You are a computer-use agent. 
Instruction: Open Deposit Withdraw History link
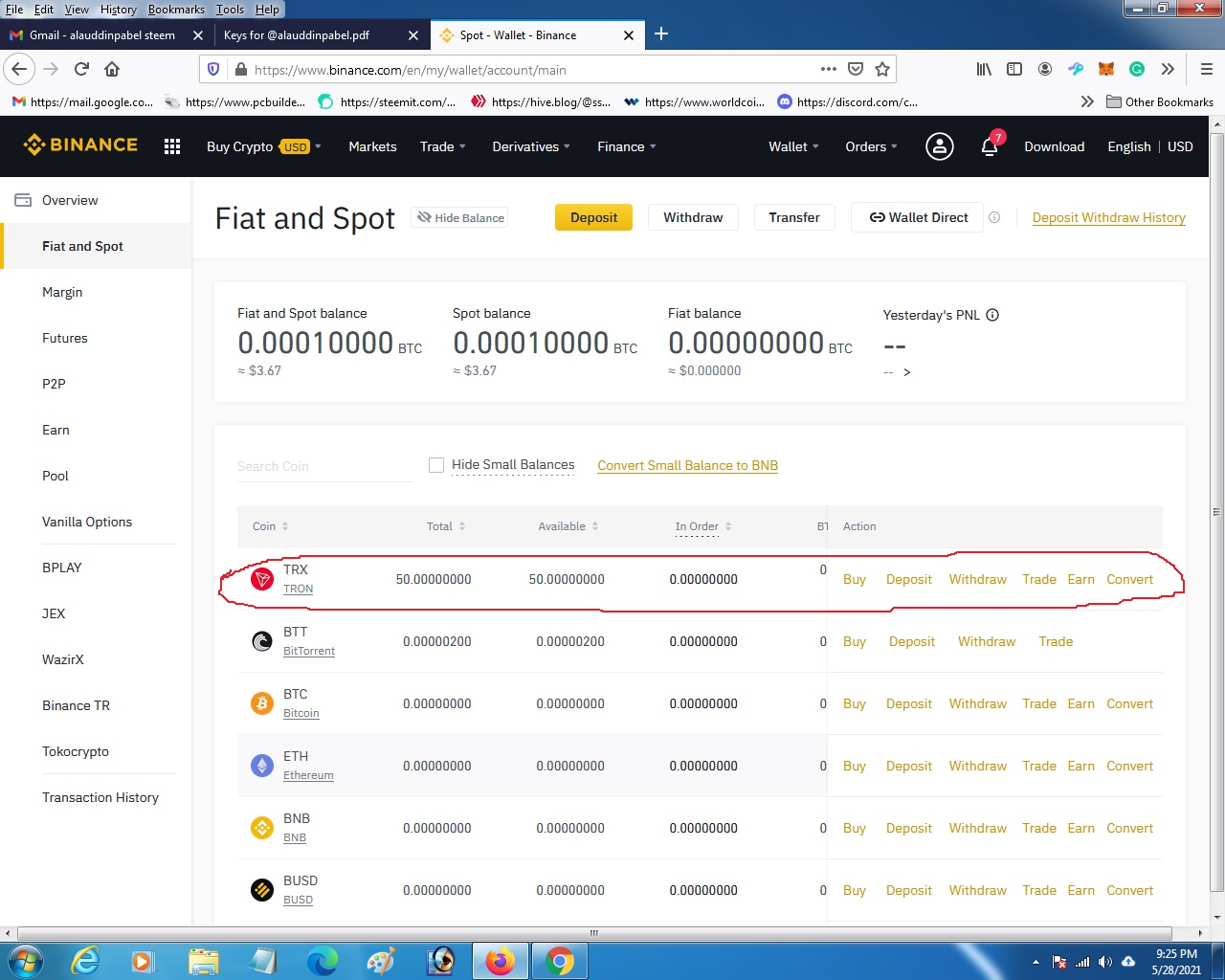pyautogui.click(x=1109, y=217)
